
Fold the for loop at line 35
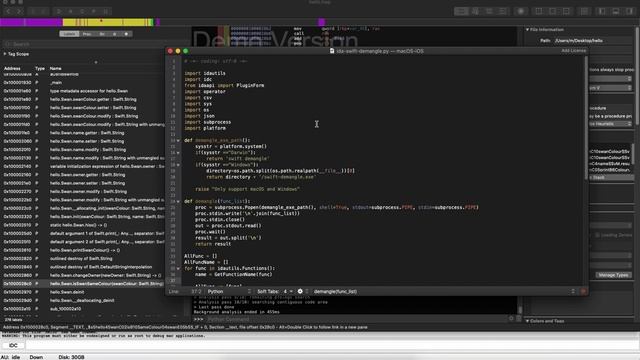pos(178,269)
